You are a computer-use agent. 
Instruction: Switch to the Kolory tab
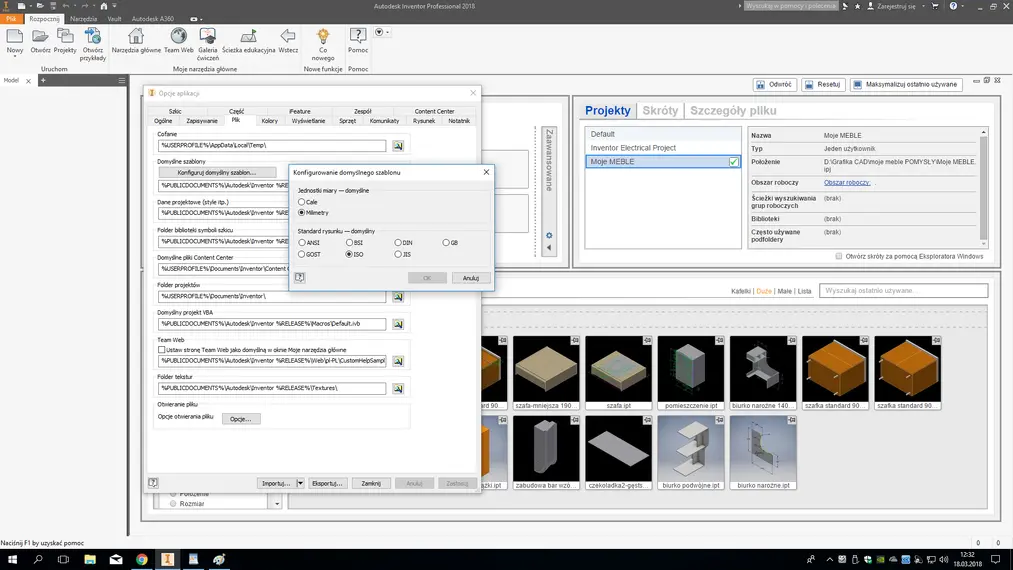pos(269,121)
